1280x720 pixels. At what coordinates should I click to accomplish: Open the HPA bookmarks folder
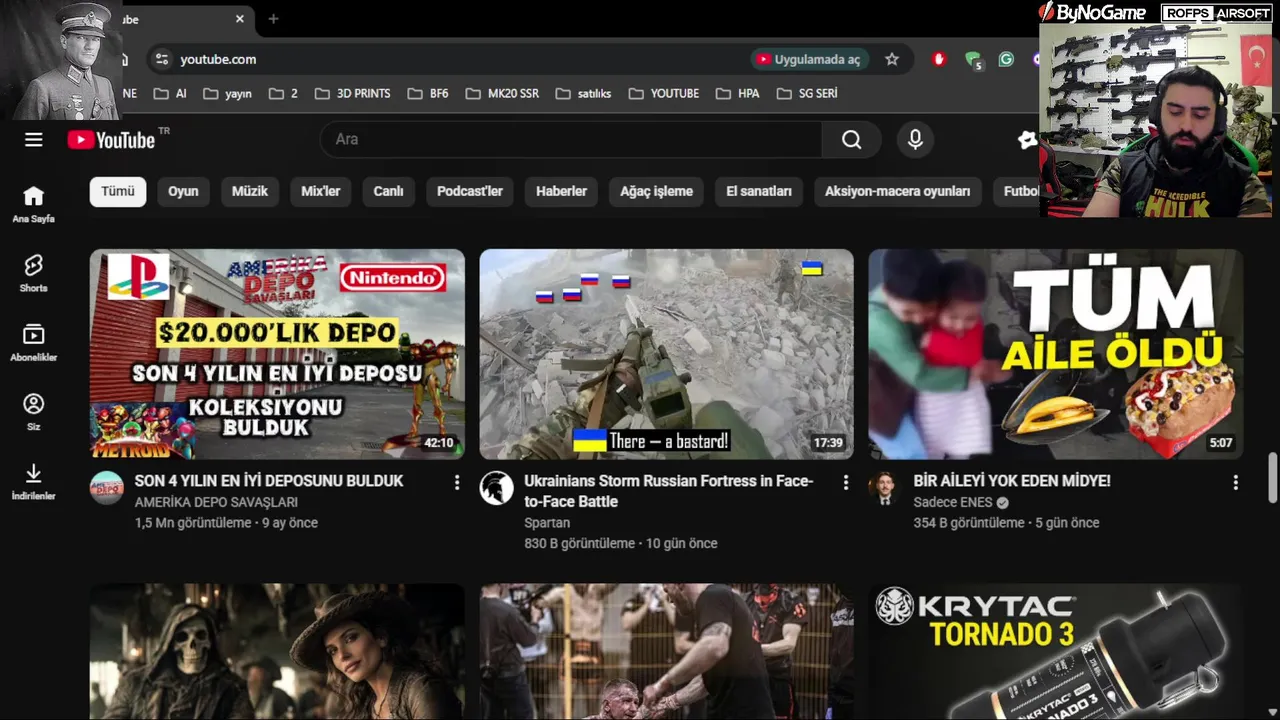pyautogui.click(x=738, y=93)
